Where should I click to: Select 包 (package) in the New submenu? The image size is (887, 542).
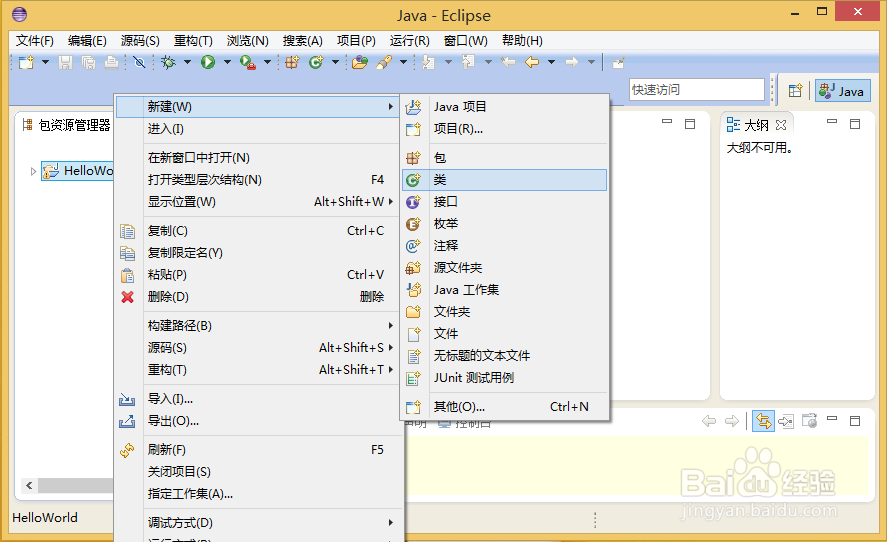pyautogui.click(x=505, y=157)
